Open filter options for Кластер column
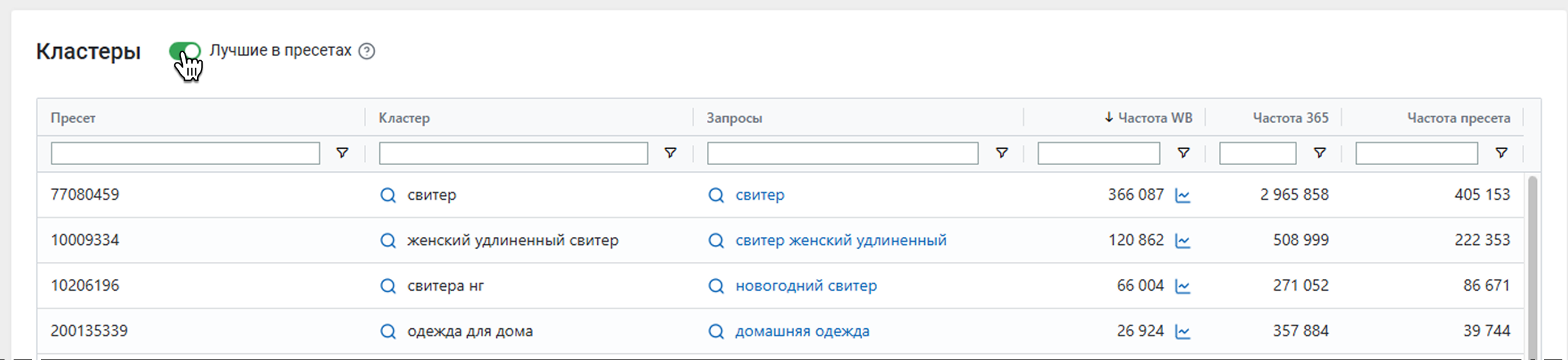 [x=669, y=153]
